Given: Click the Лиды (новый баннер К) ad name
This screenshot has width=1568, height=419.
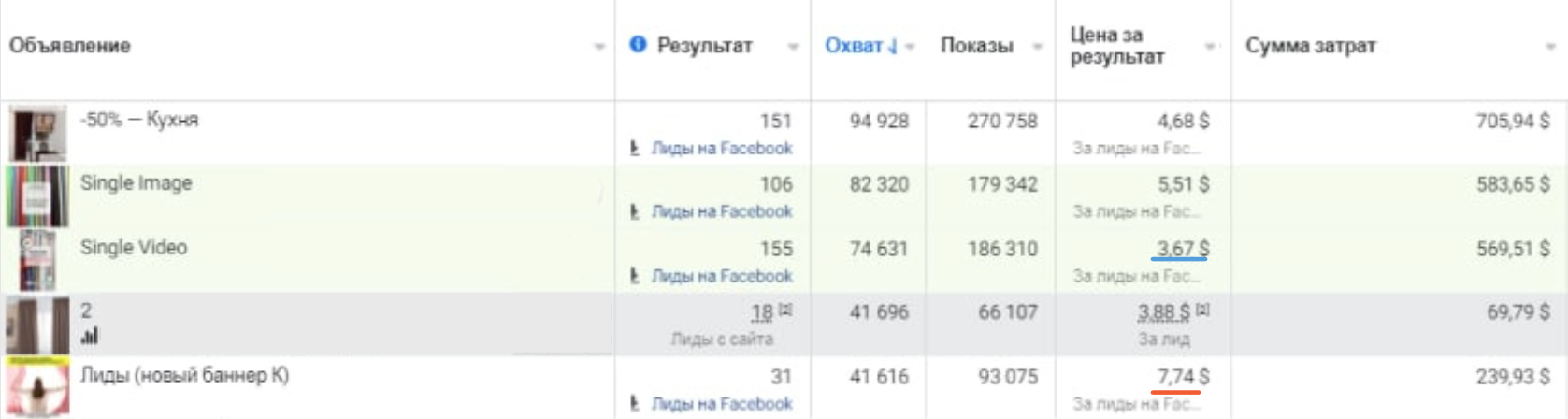Looking at the screenshot, I should click(x=184, y=375).
